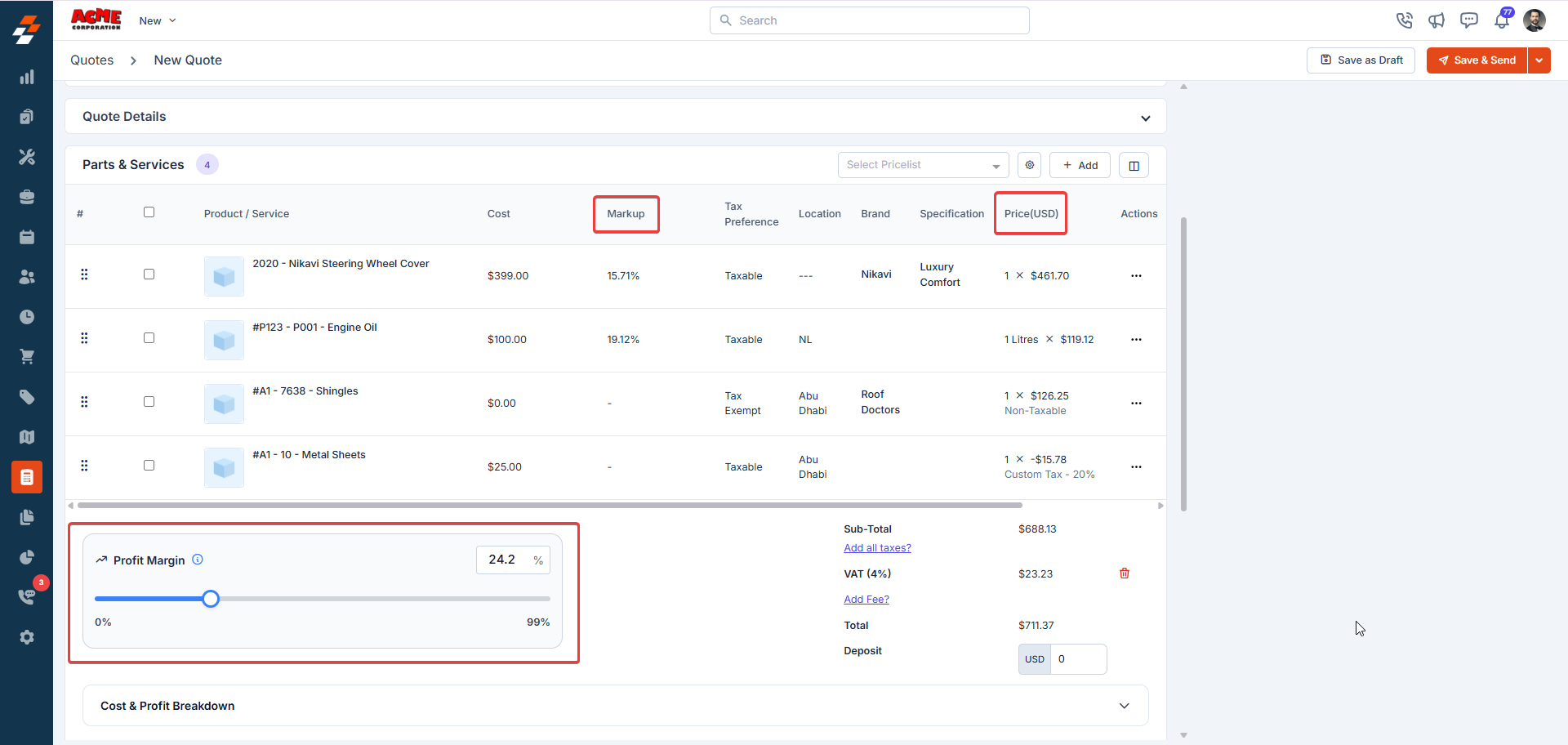1568x745 pixels.
Task: Open the briefcase sidebar icon
Action: point(27,197)
